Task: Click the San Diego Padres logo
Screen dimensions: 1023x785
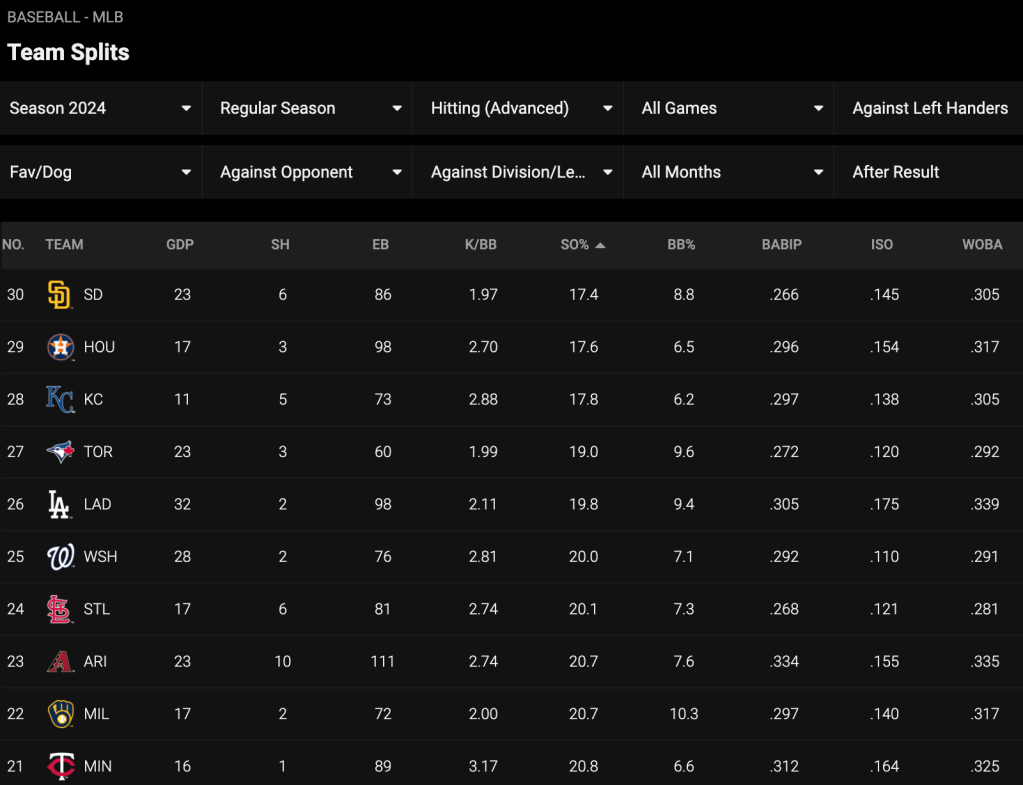Action: [x=59, y=294]
